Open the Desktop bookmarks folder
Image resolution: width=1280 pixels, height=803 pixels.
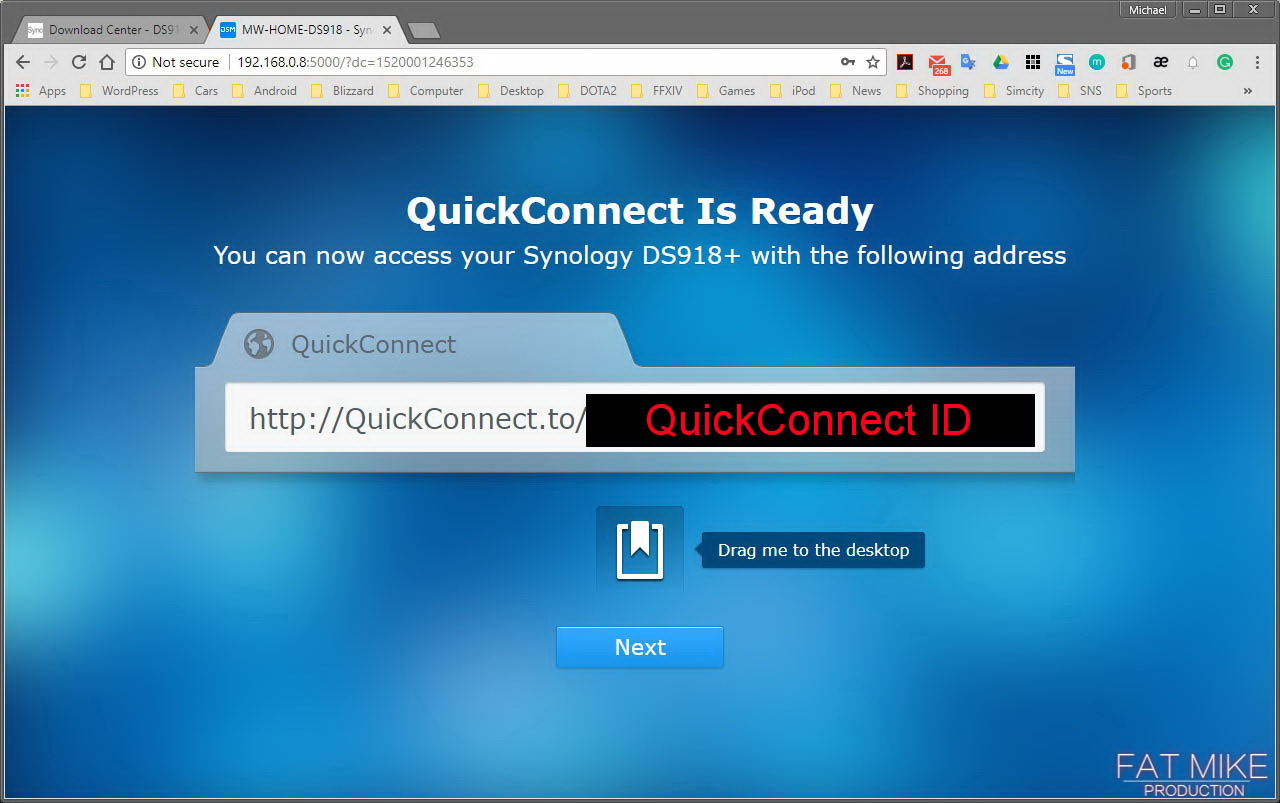[511, 90]
